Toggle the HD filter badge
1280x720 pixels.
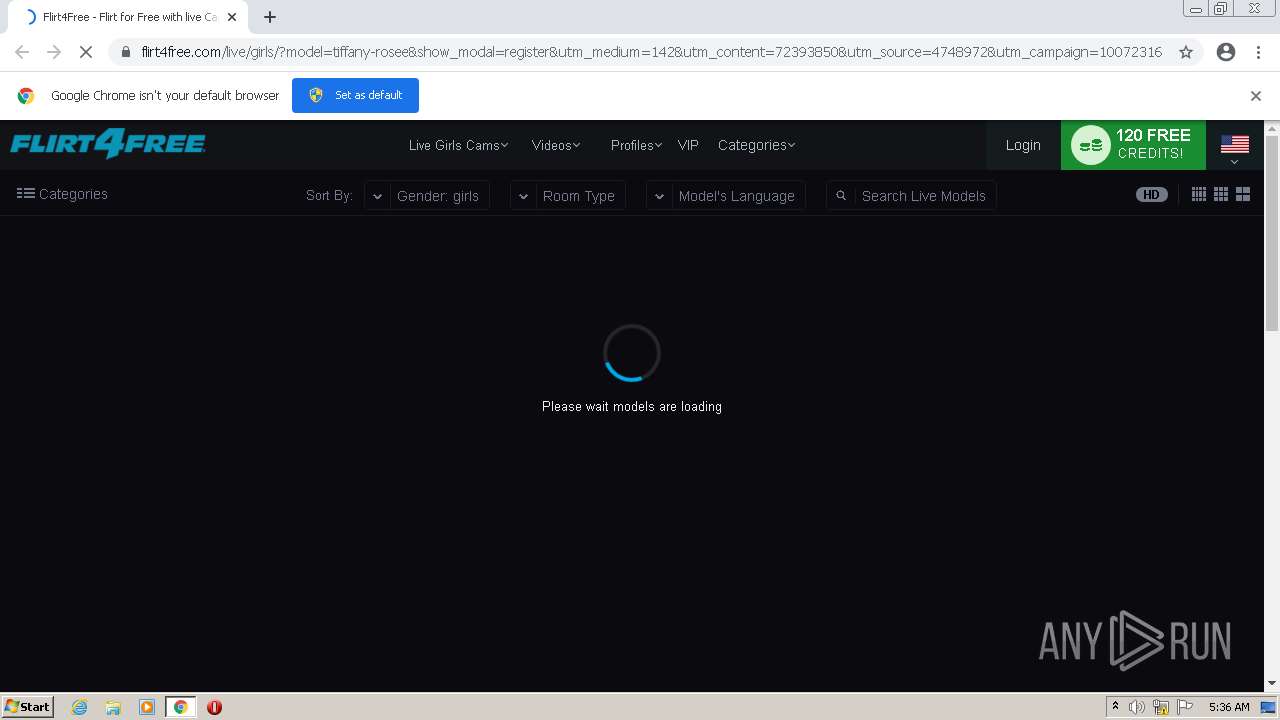tap(1151, 195)
